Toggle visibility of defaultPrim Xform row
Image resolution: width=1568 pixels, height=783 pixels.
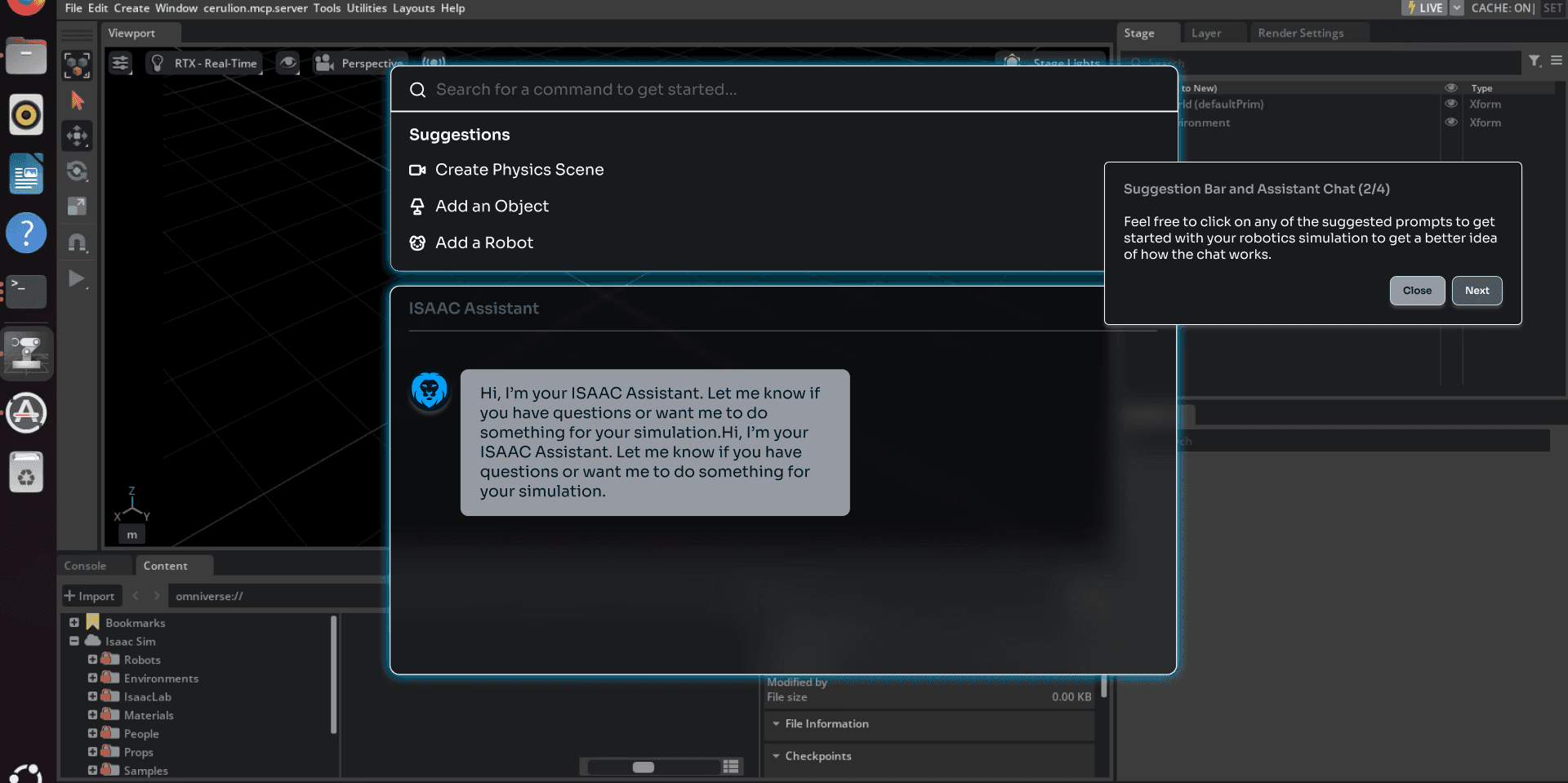[x=1451, y=104]
